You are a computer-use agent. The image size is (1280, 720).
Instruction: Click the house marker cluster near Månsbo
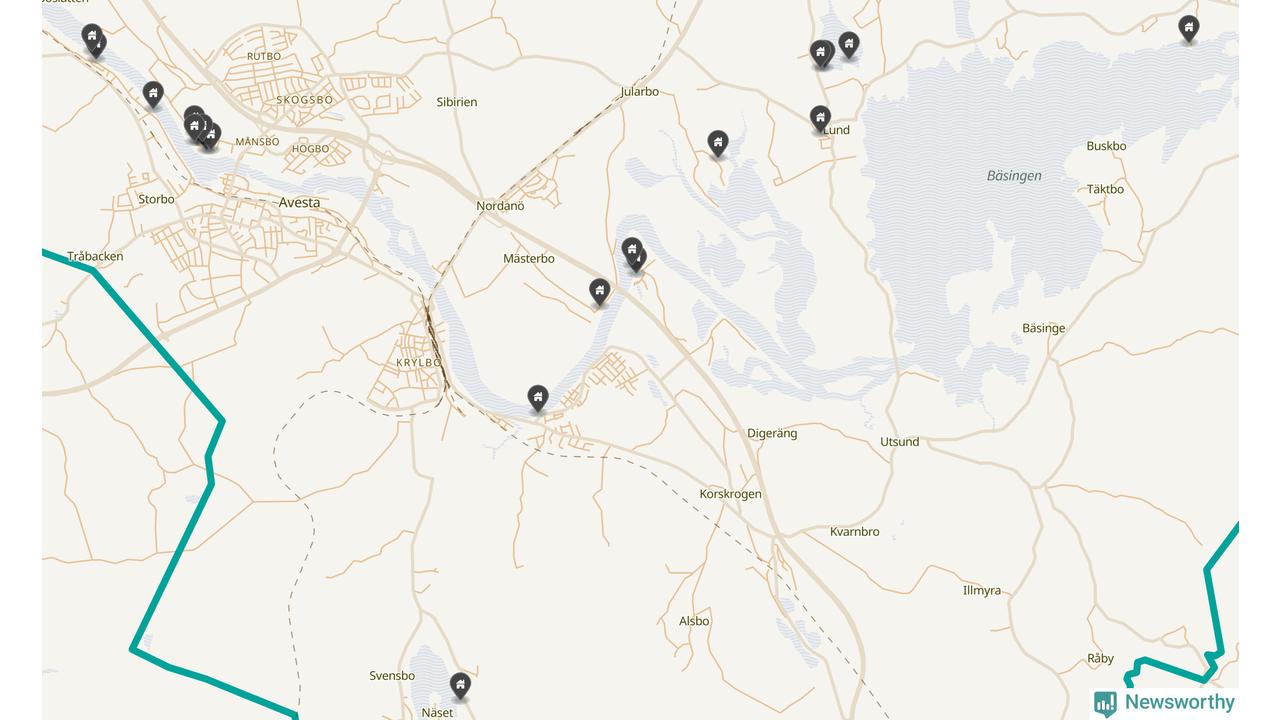click(x=201, y=128)
